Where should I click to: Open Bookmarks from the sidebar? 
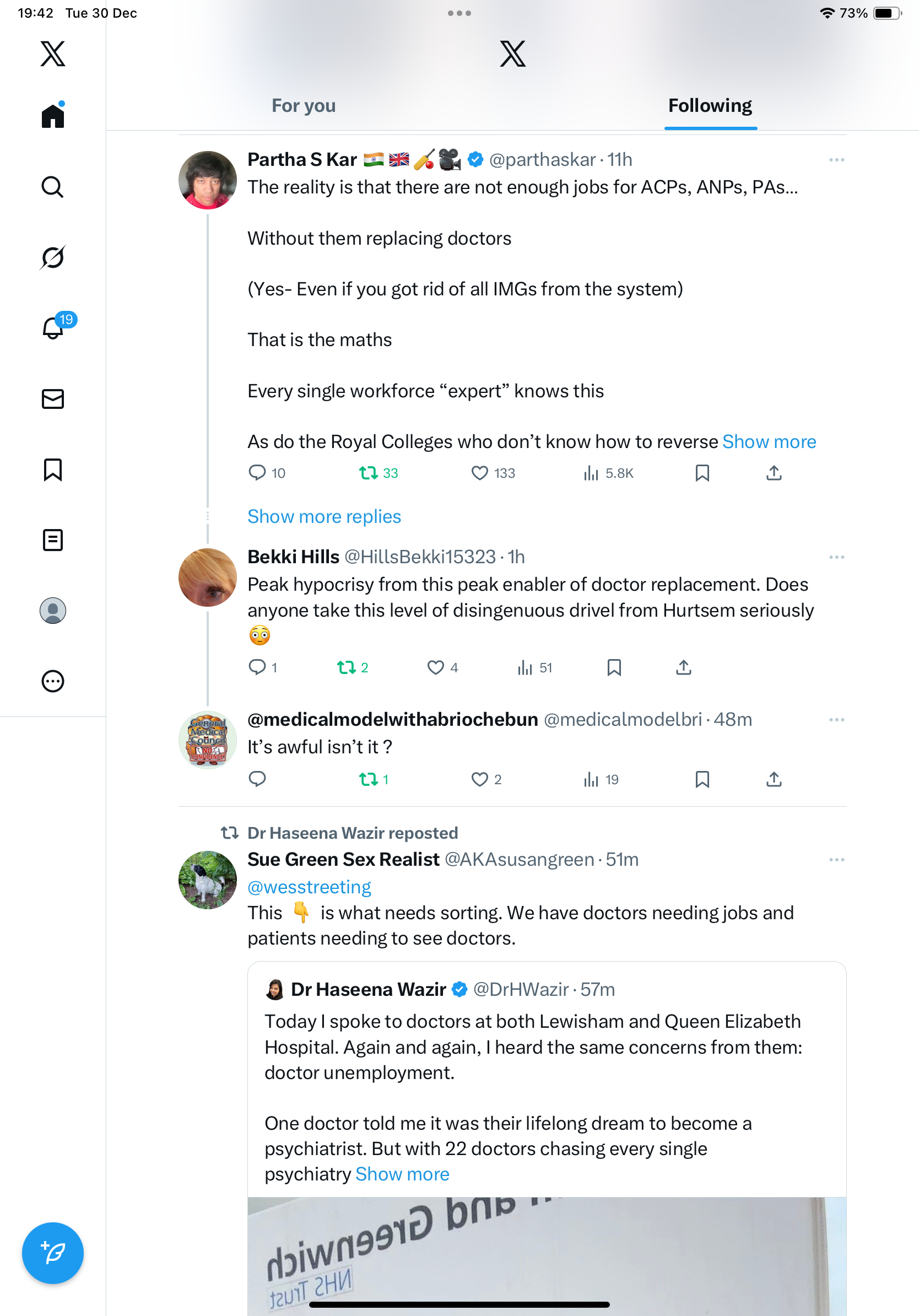[53, 470]
